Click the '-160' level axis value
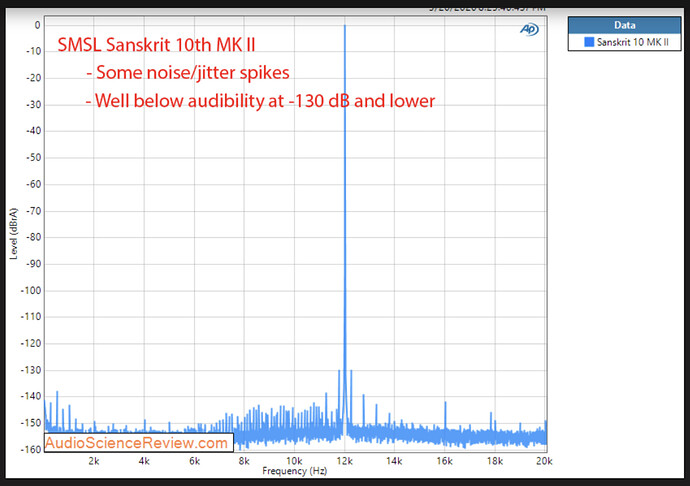Screen dimensions: 690x486 31,449
